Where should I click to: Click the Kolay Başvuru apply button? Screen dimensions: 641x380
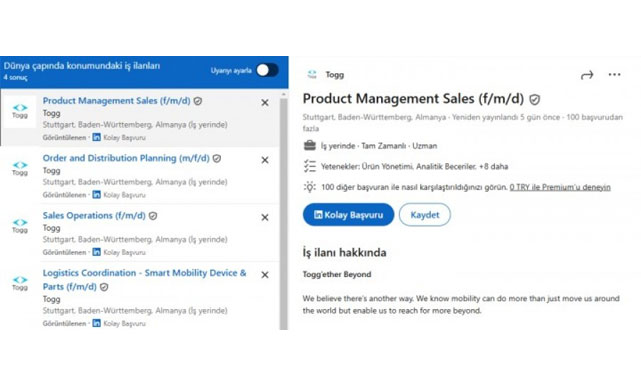point(348,215)
